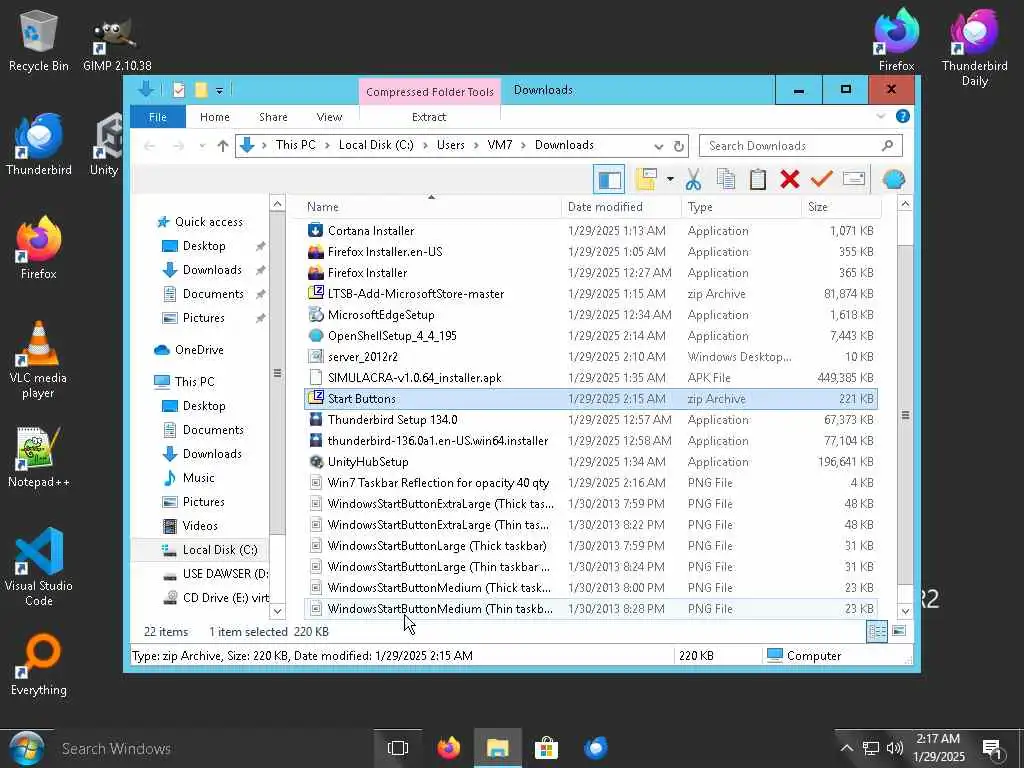Click the volume speaker icon in the system tray
Screen dimensions: 1024x768
point(895,748)
